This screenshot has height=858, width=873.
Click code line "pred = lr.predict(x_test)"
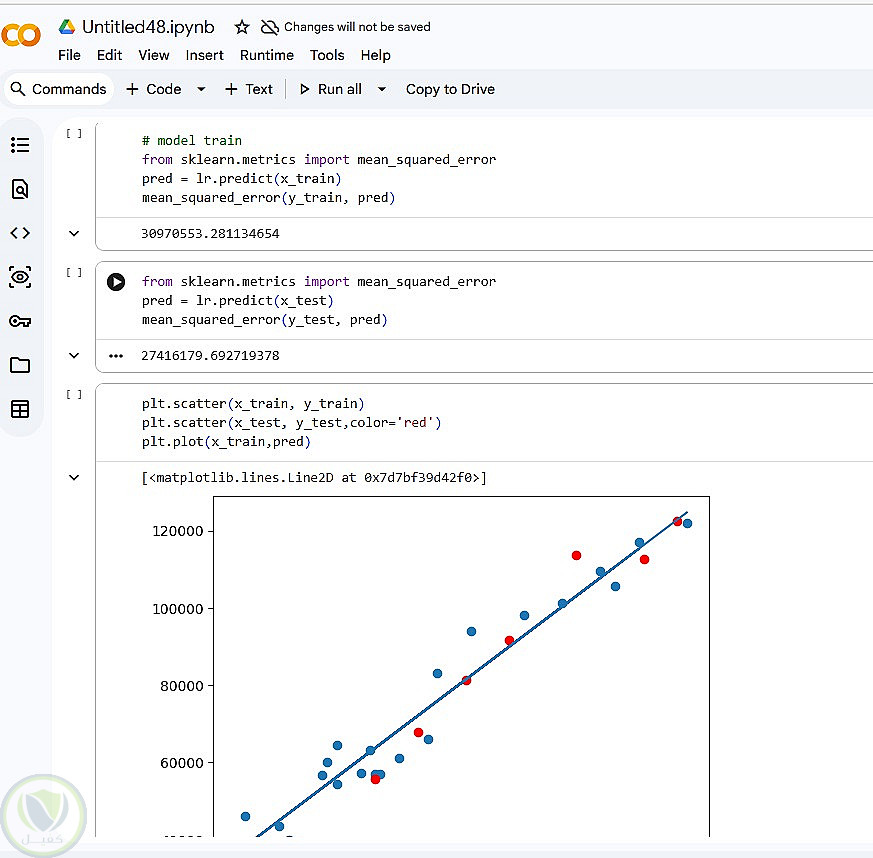point(237,301)
